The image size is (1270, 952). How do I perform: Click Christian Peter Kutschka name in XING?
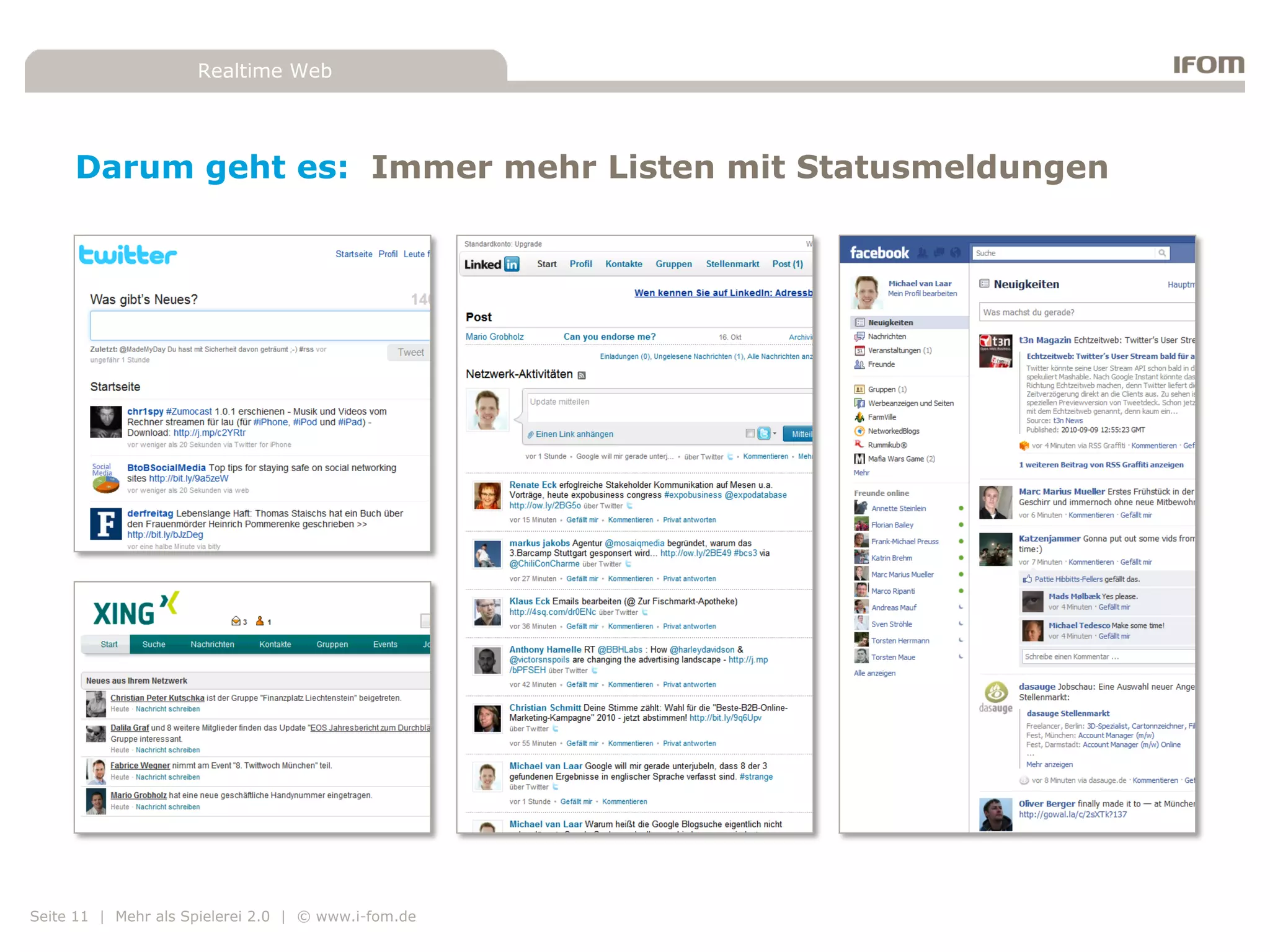(x=158, y=699)
